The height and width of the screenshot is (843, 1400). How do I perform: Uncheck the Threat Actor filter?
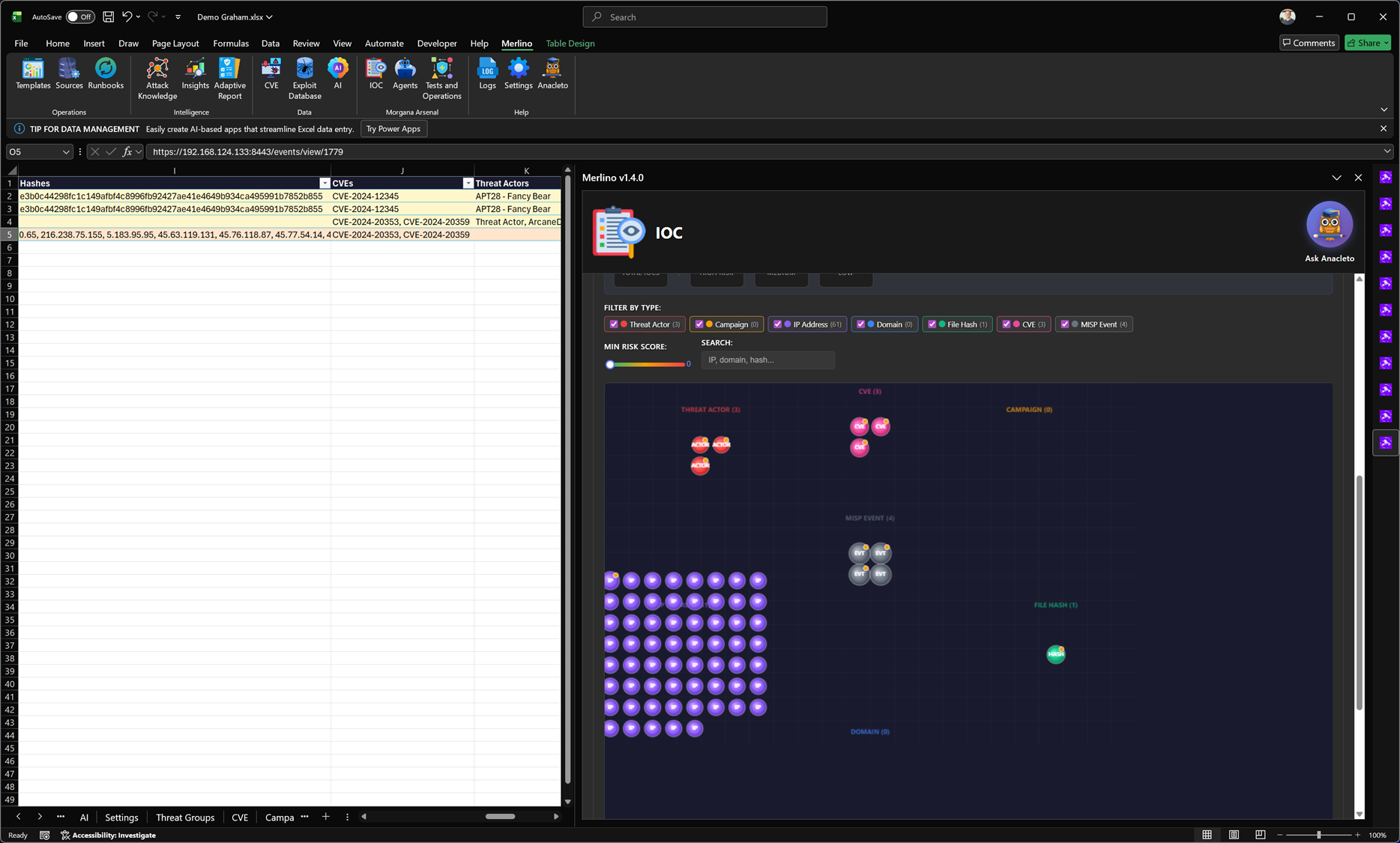614,324
